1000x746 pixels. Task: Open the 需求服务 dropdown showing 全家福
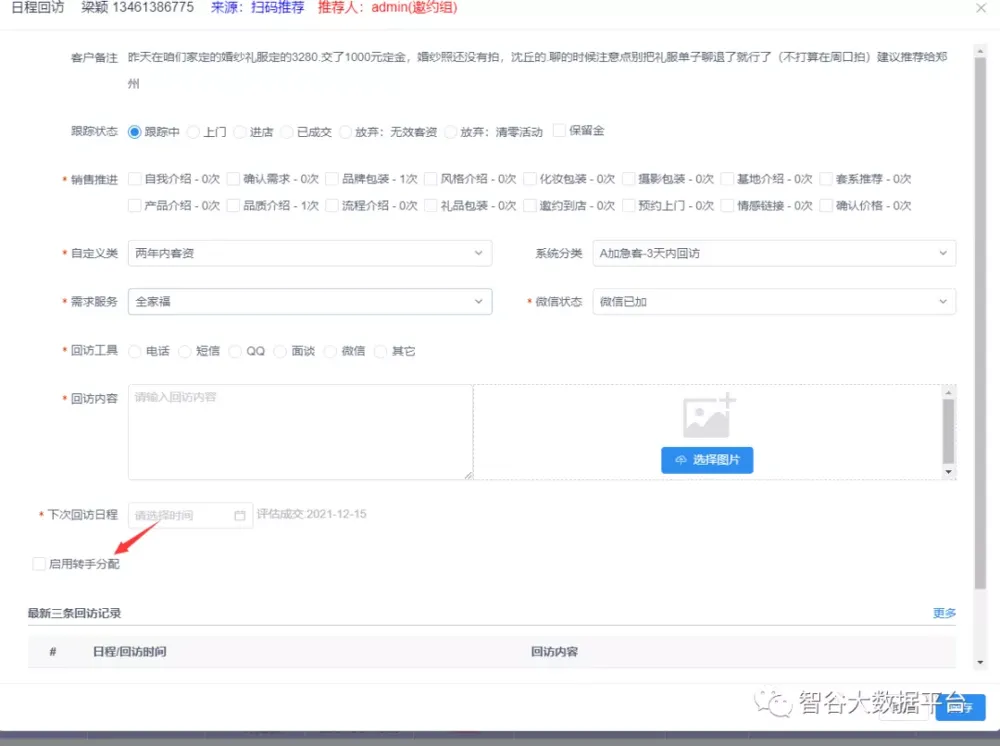tap(310, 301)
